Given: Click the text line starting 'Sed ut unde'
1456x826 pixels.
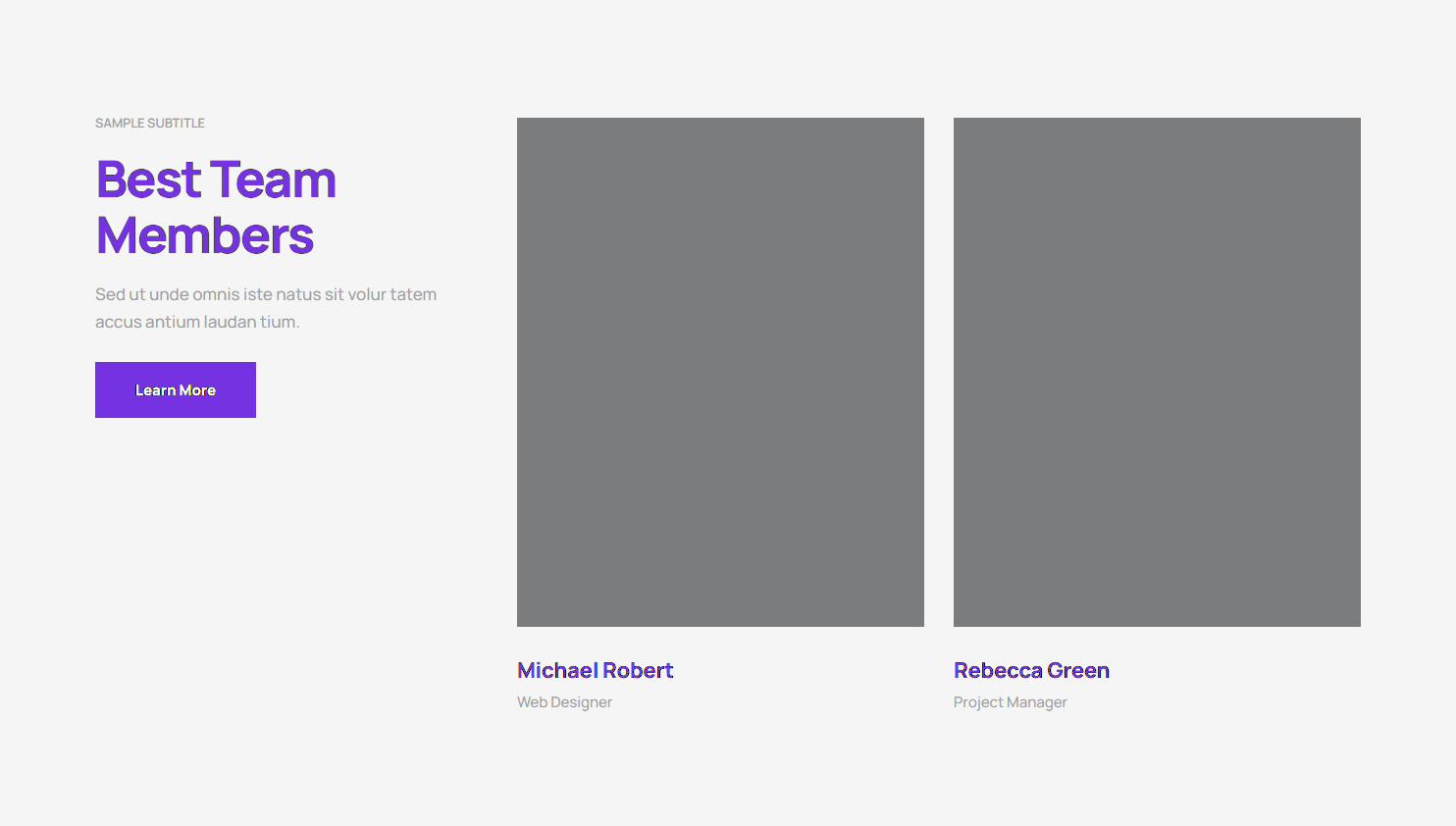Looking at the screenshot, I should click(x=265, y=294).
